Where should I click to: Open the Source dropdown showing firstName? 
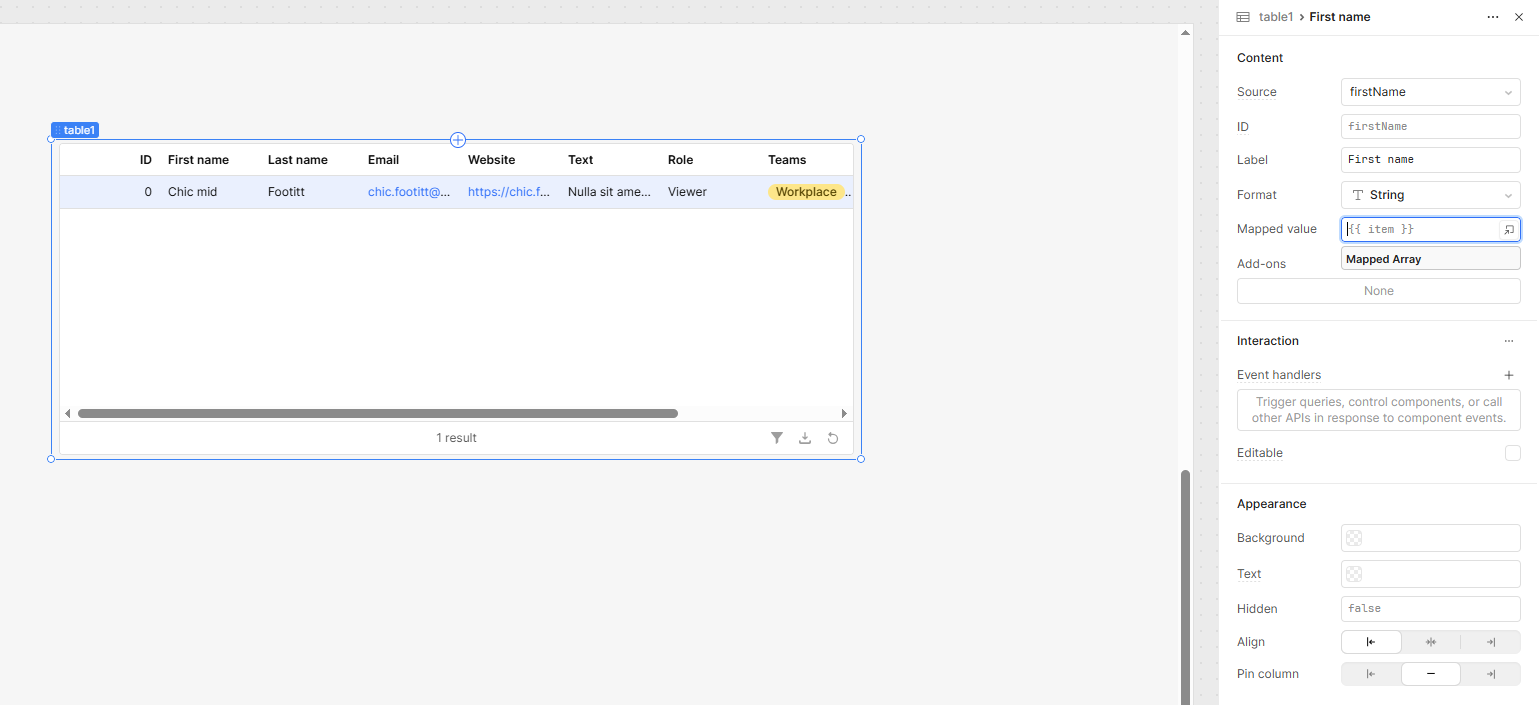1431,92
